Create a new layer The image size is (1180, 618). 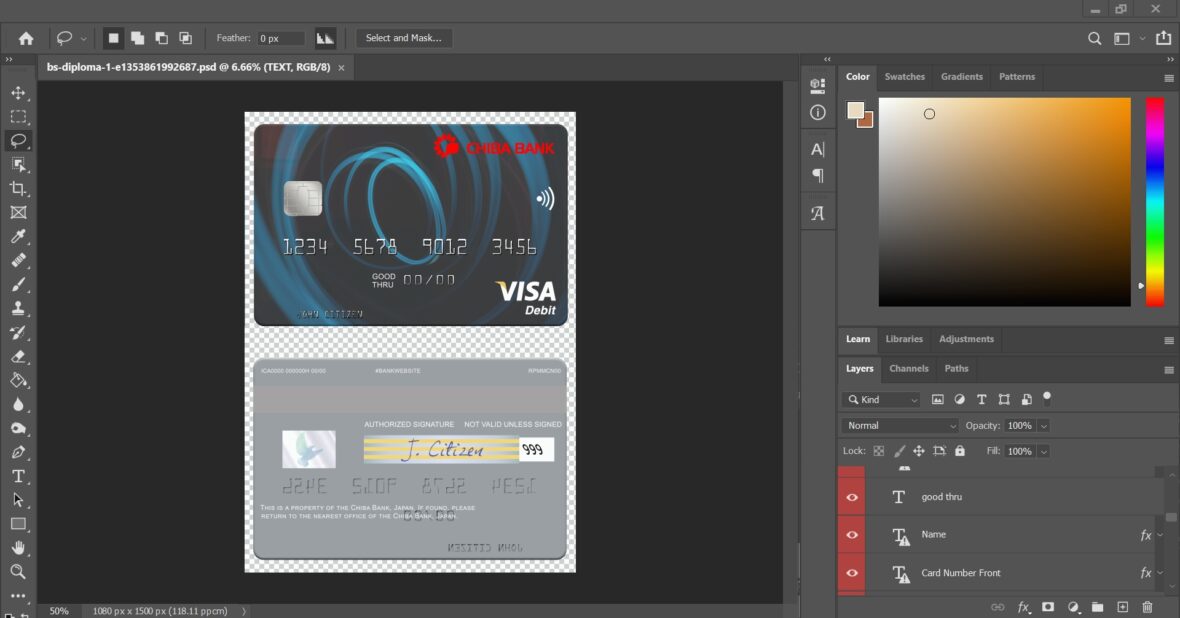click(1122, 607)
